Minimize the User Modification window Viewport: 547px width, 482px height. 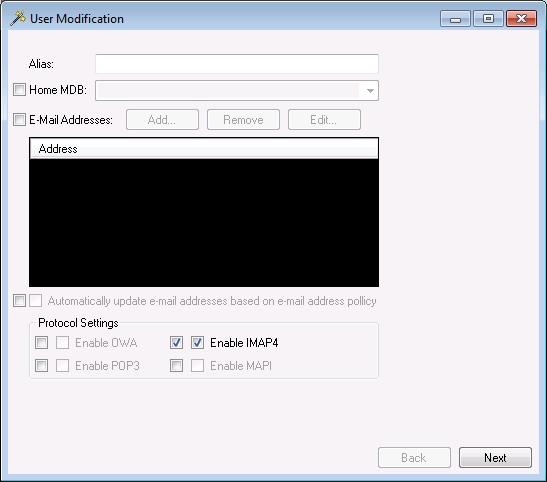coord(455,19)
